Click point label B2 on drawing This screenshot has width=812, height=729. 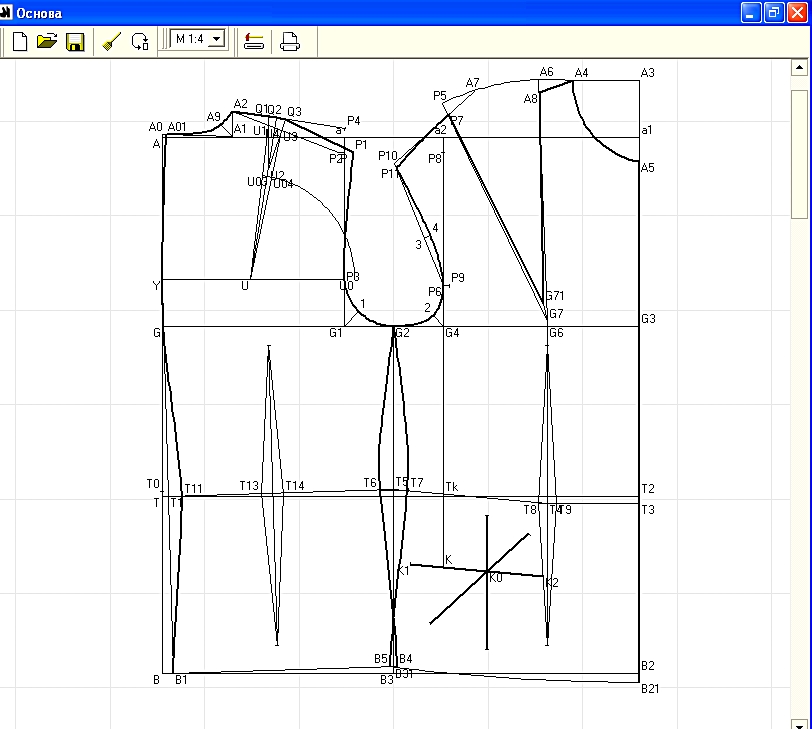click(x=647, y=666)
